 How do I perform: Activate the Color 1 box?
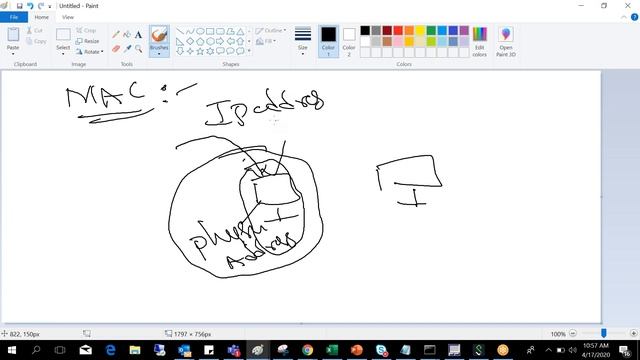pyautogui.click(x=328, y=41)
